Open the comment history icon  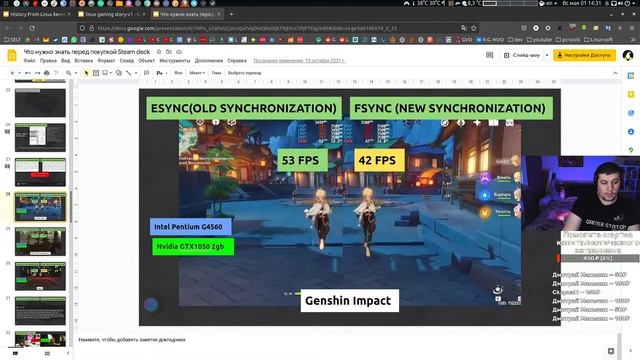point(489,55)
